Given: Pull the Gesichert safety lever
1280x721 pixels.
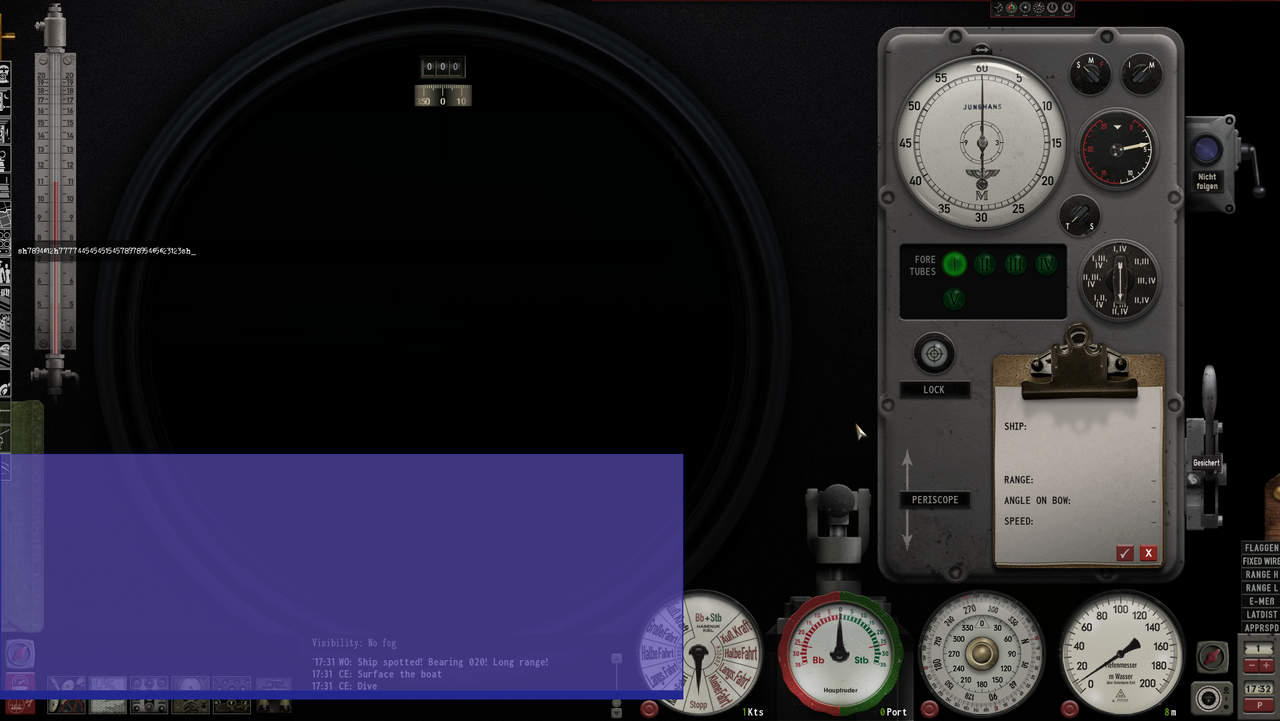Looking at the screenshot, I should point(1208,445).
